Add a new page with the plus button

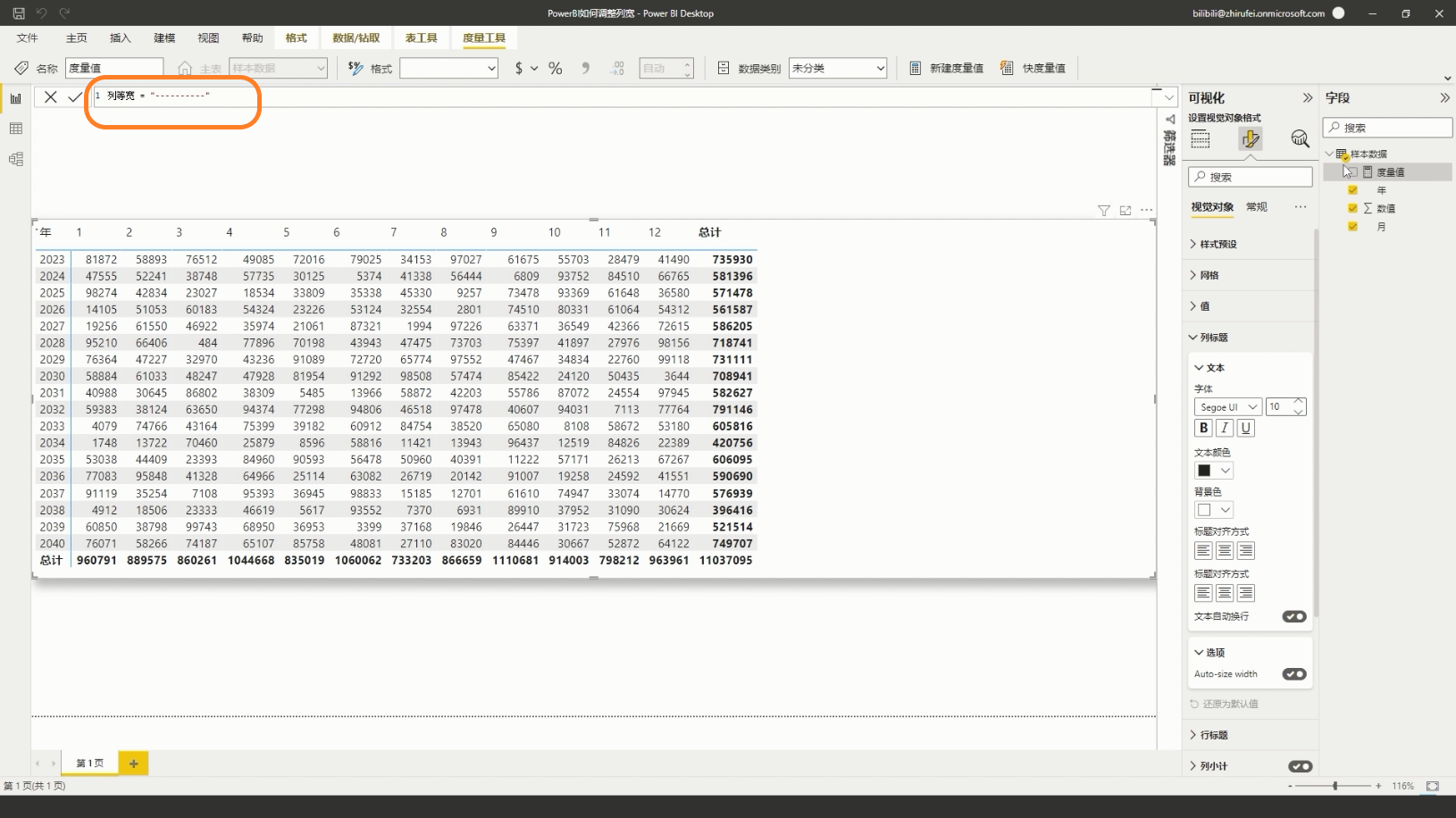[134, 764]
